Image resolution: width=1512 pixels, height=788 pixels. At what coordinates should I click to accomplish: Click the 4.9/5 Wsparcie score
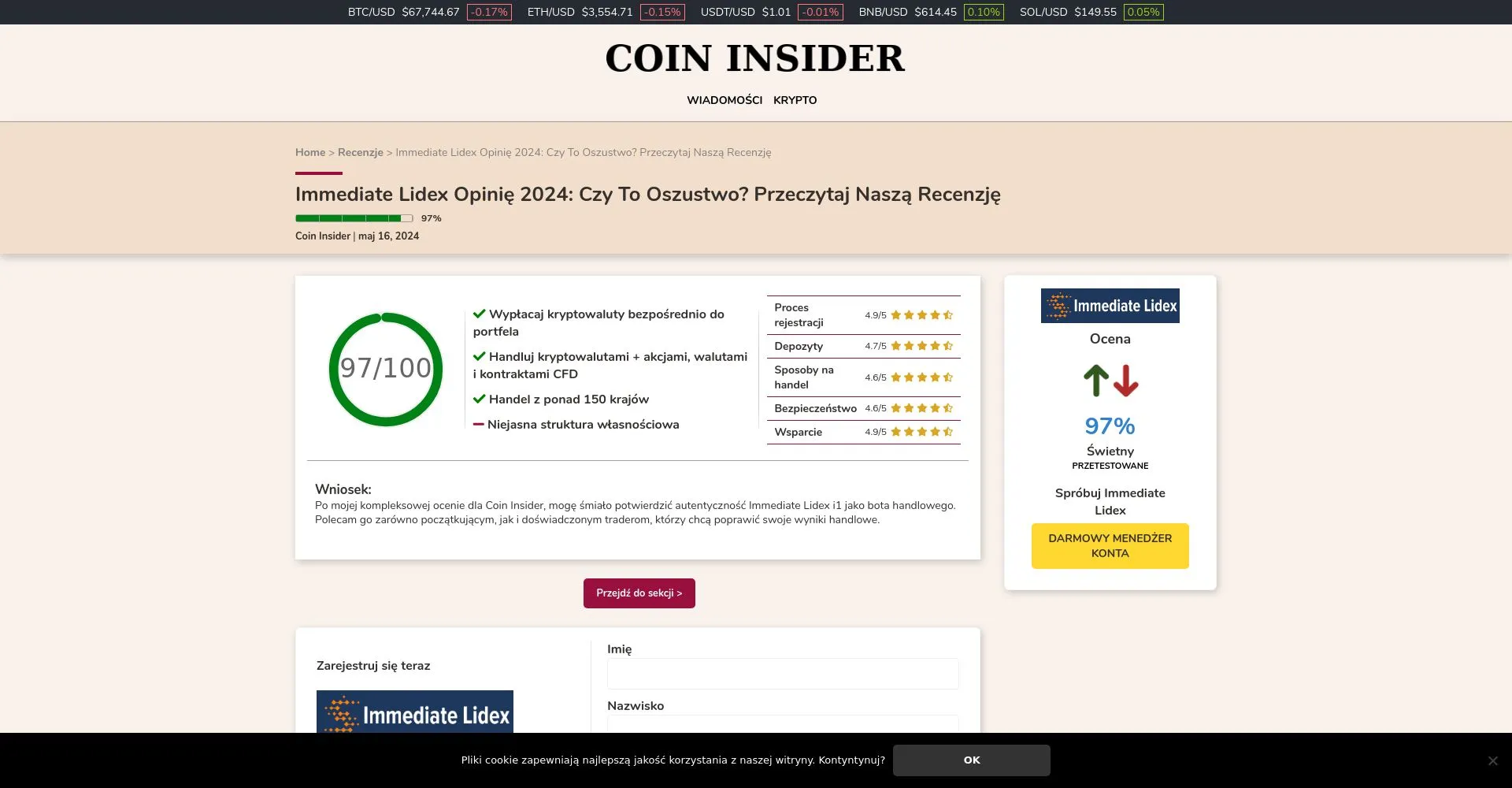[x=876, y=432]
